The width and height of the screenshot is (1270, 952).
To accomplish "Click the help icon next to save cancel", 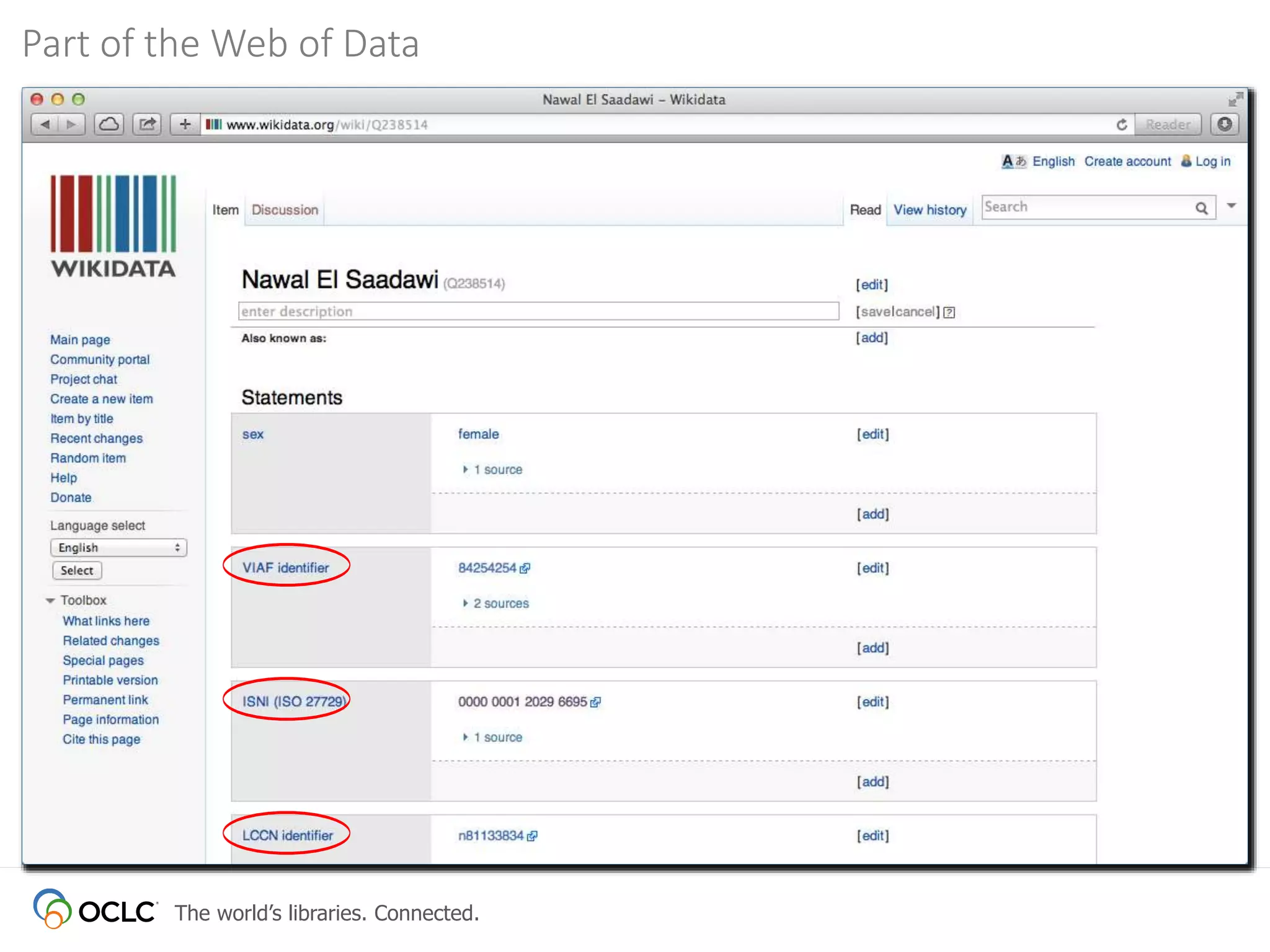I will click(x=949, y=312).
